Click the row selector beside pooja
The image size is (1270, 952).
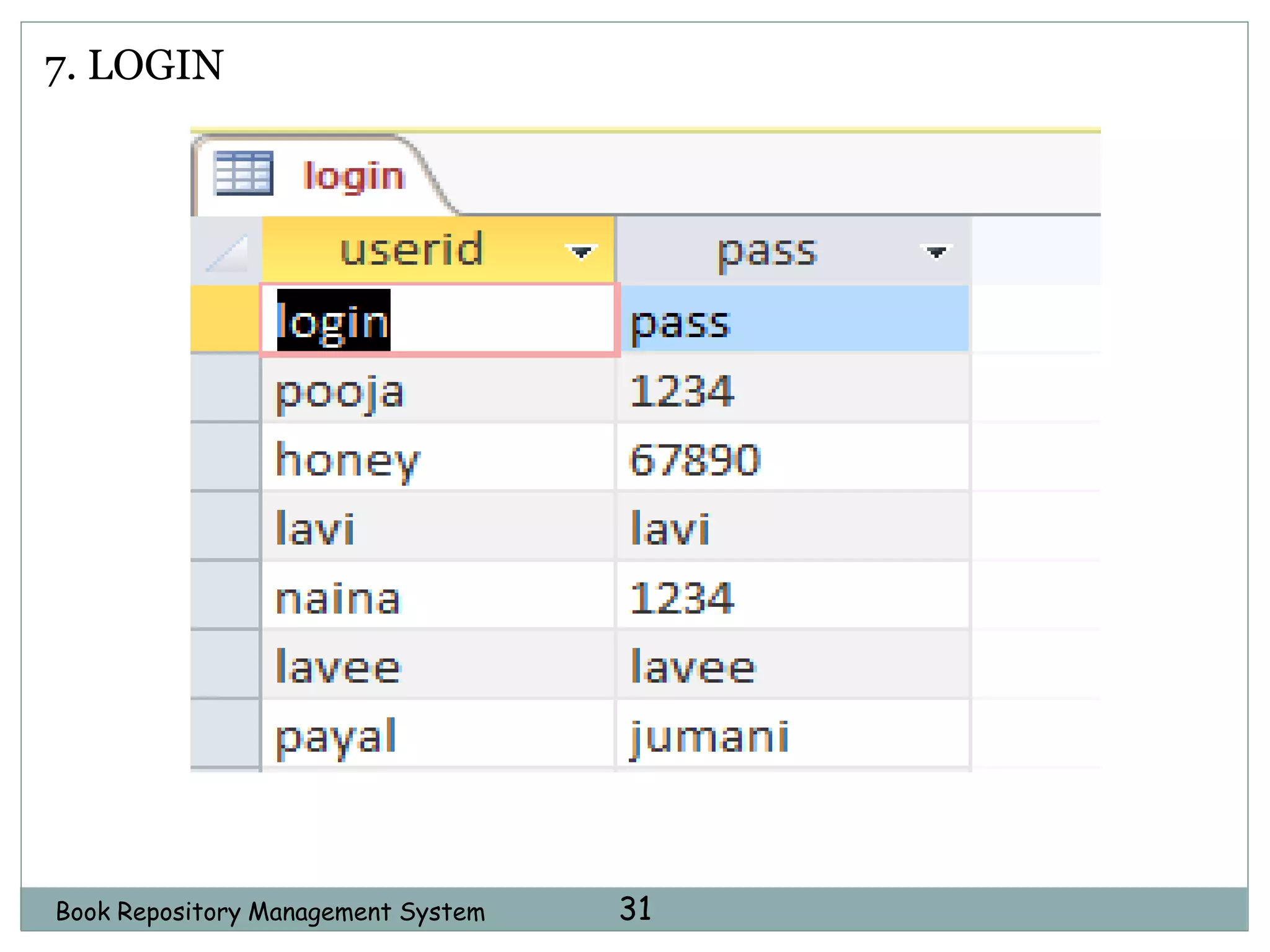[225, 389]
